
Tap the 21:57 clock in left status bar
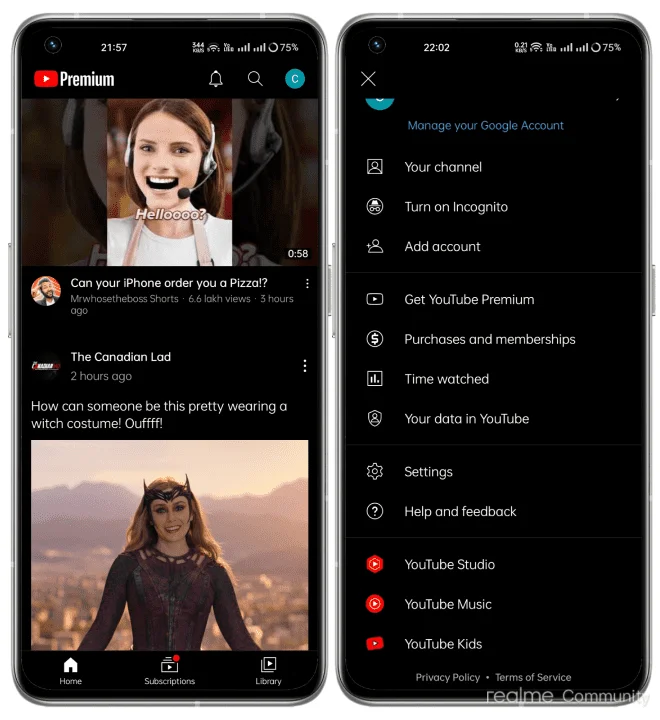point(114,47)
